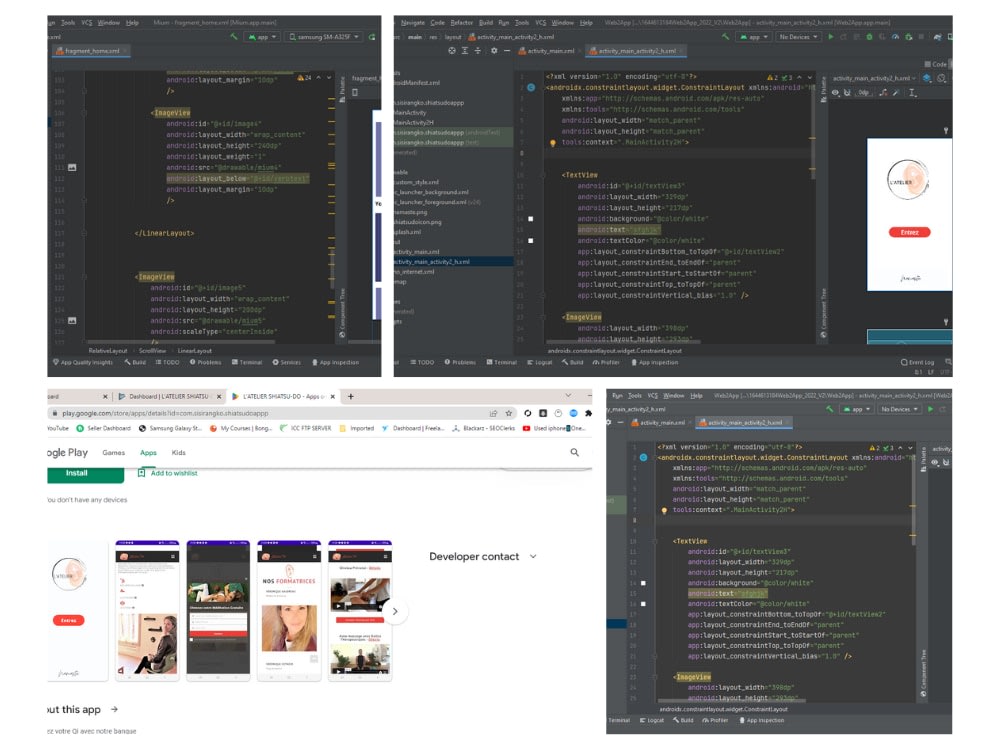Expand the Component Tree side panel
Viewport: 1000px width, 750px height.
(822, 310)
